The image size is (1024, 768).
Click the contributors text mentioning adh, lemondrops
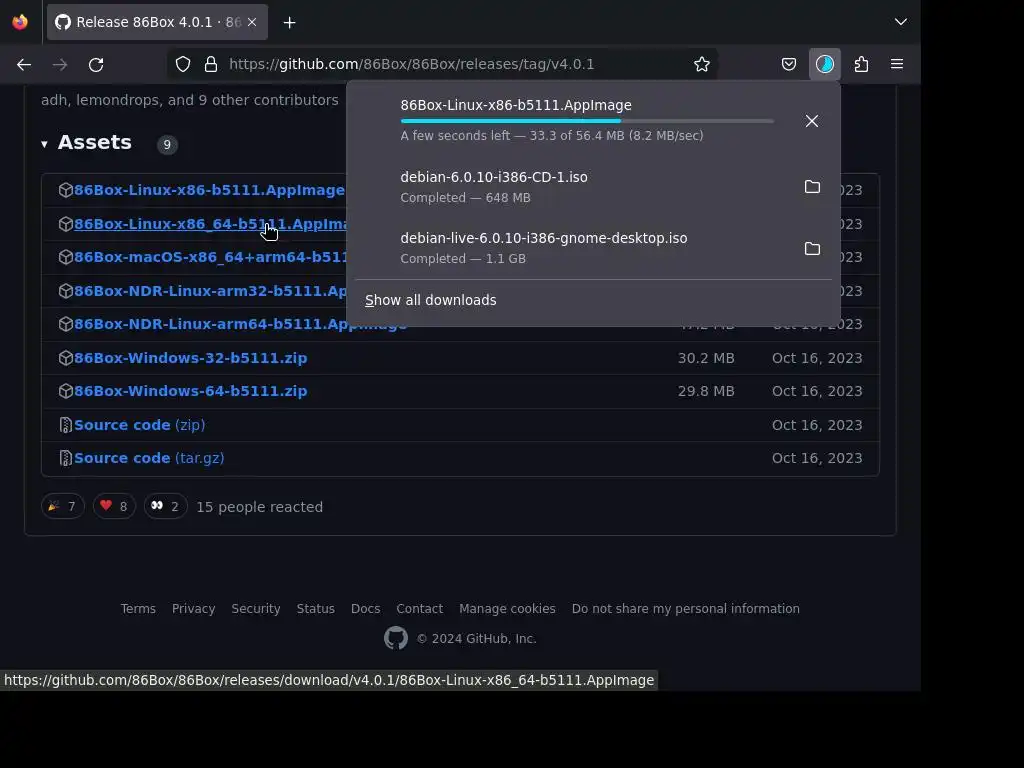click(x=189, y=100)
